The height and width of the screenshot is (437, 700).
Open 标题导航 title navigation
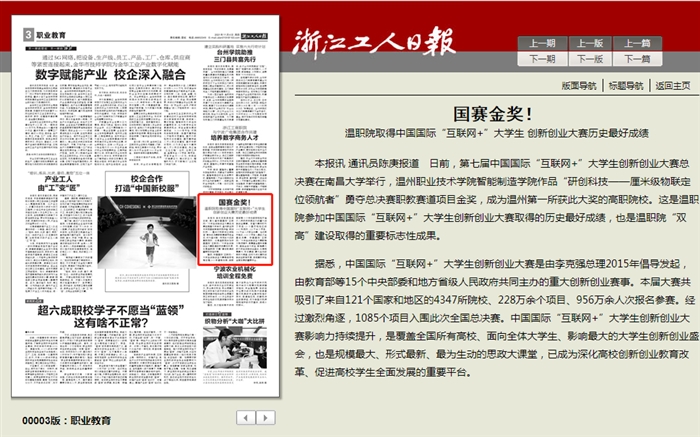(627, 86)
